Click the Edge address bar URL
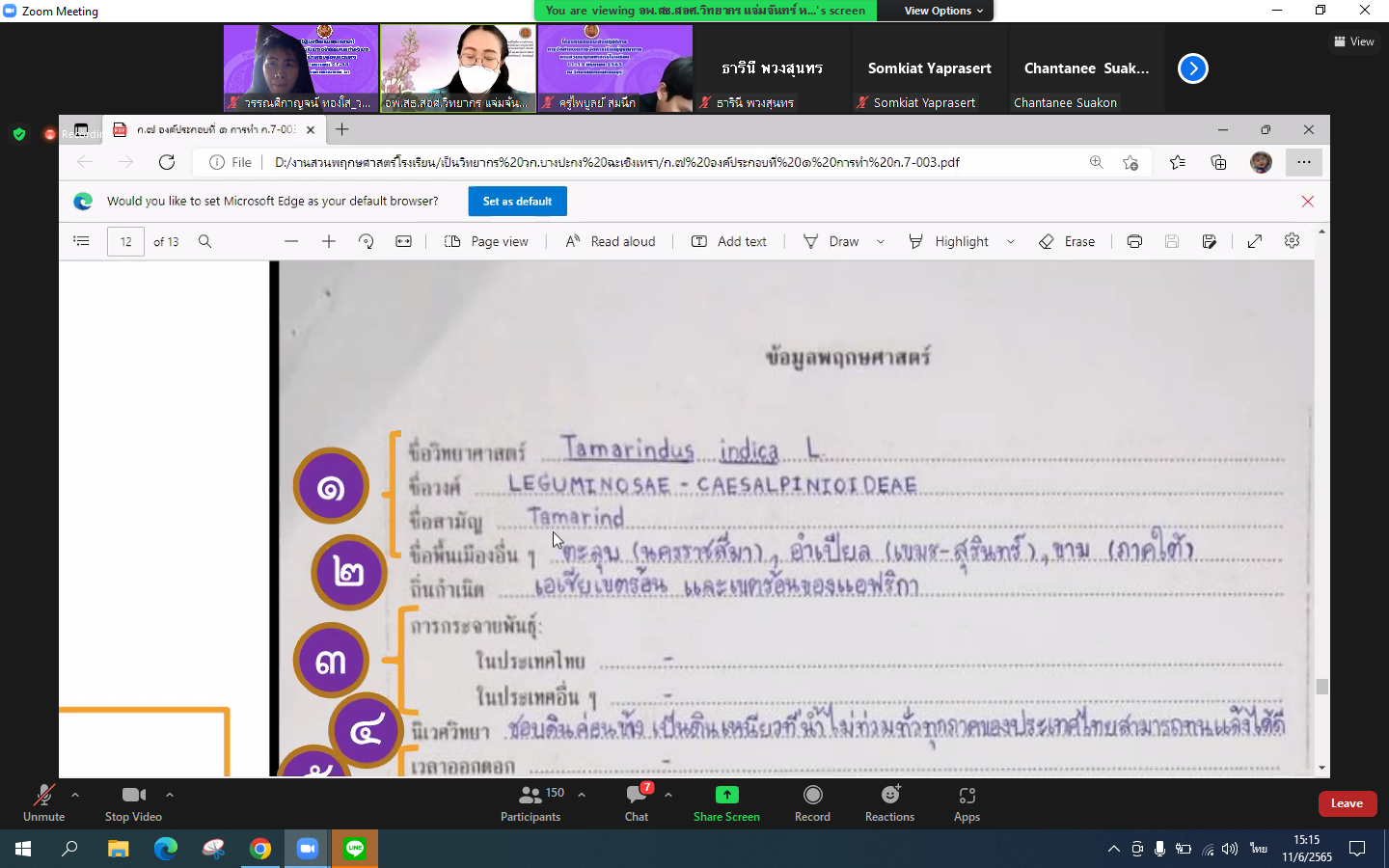The image size is (1389, 868). coord(617,162)
